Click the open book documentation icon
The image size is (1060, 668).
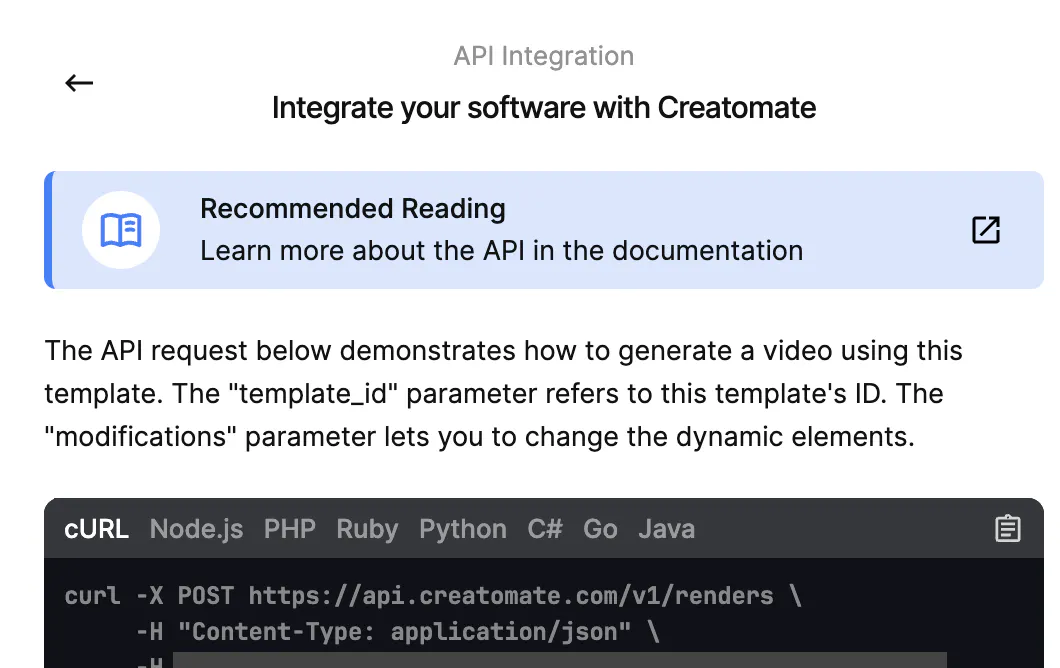pos(121,230)
